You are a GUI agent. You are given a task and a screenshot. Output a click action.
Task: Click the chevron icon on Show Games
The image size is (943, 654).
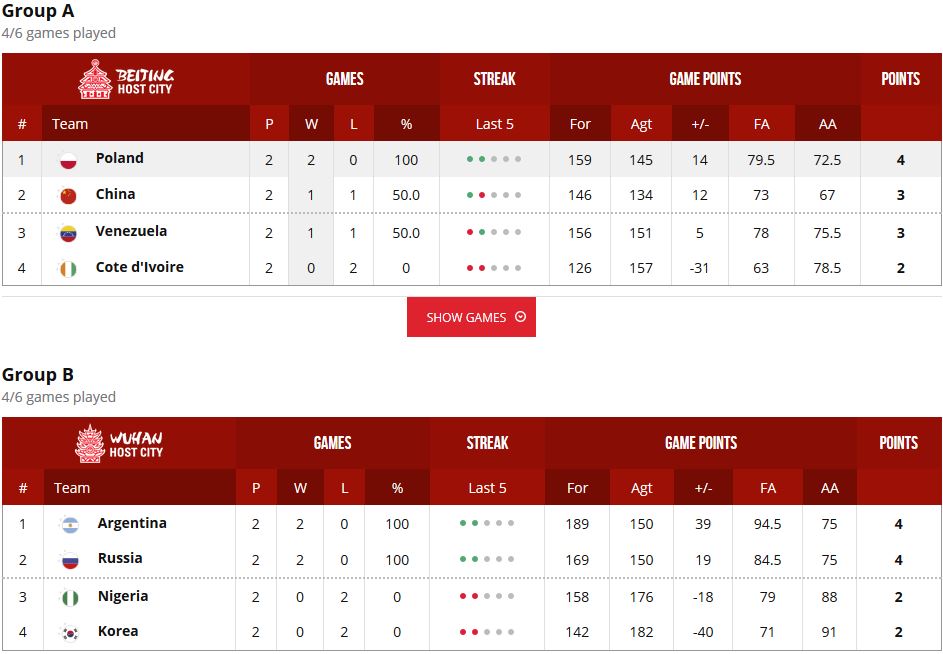pos(521,316)
